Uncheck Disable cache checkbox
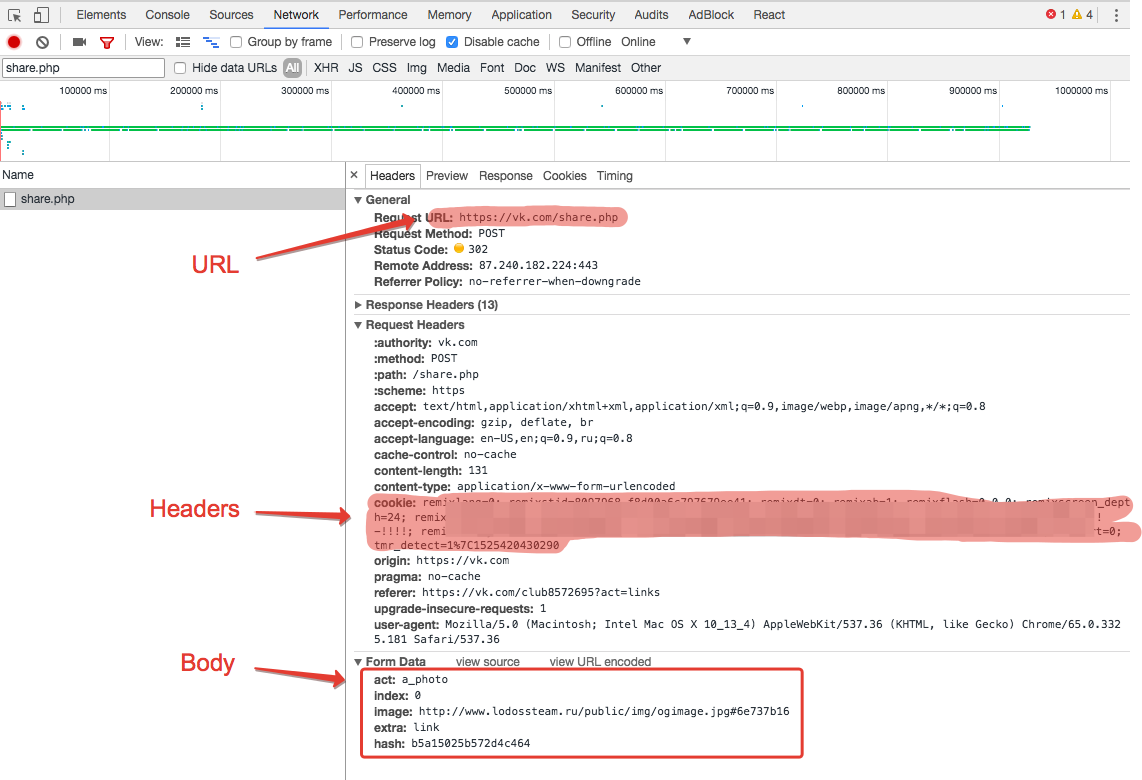 pos(452,42)
